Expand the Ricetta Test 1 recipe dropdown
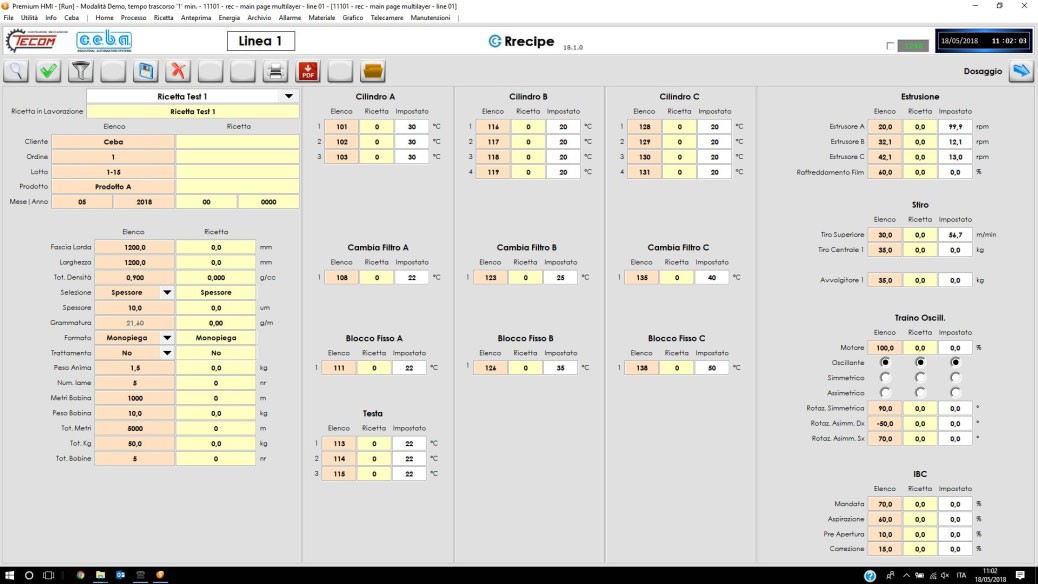The width and height of the screenshot is (1038, 584). click(289, 97)
